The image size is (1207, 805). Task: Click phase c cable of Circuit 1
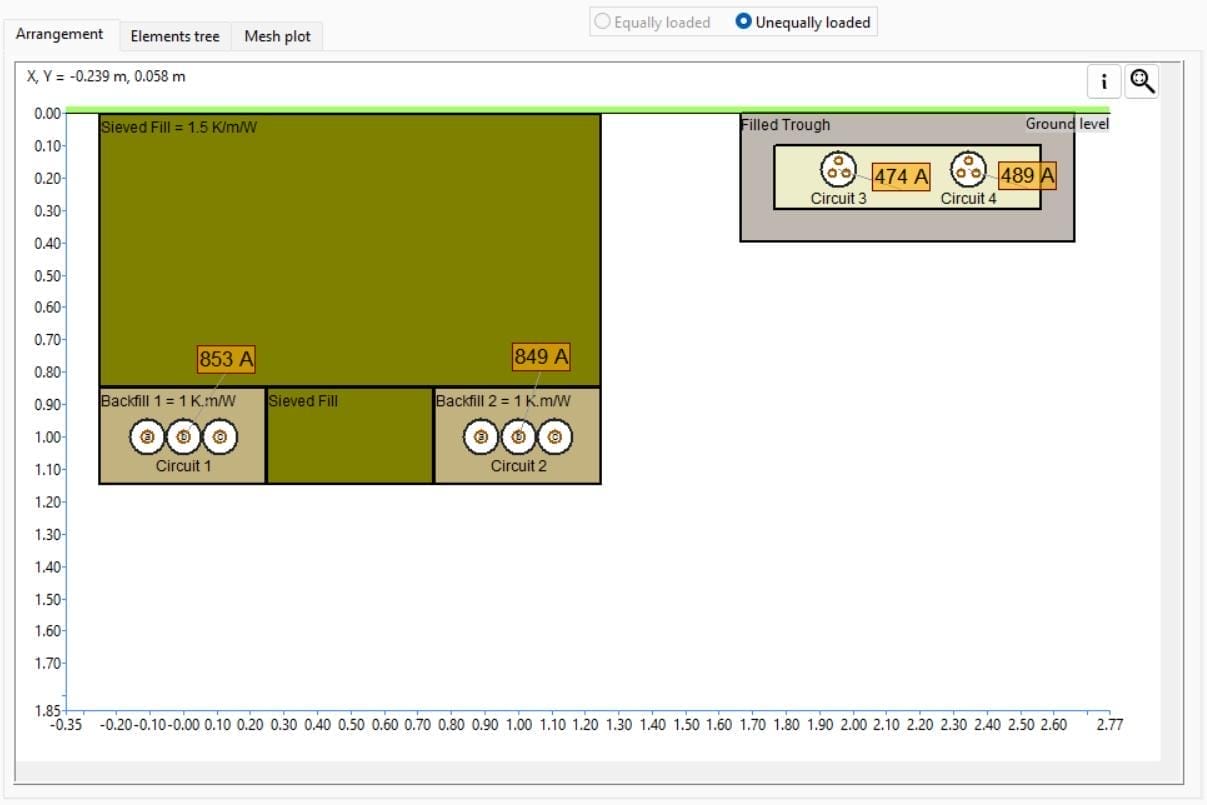click(x=220, y=437)
